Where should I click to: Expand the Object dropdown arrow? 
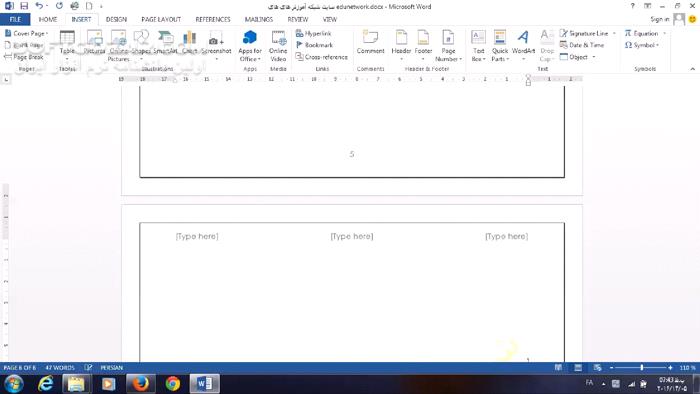click(x=594, y=57)
